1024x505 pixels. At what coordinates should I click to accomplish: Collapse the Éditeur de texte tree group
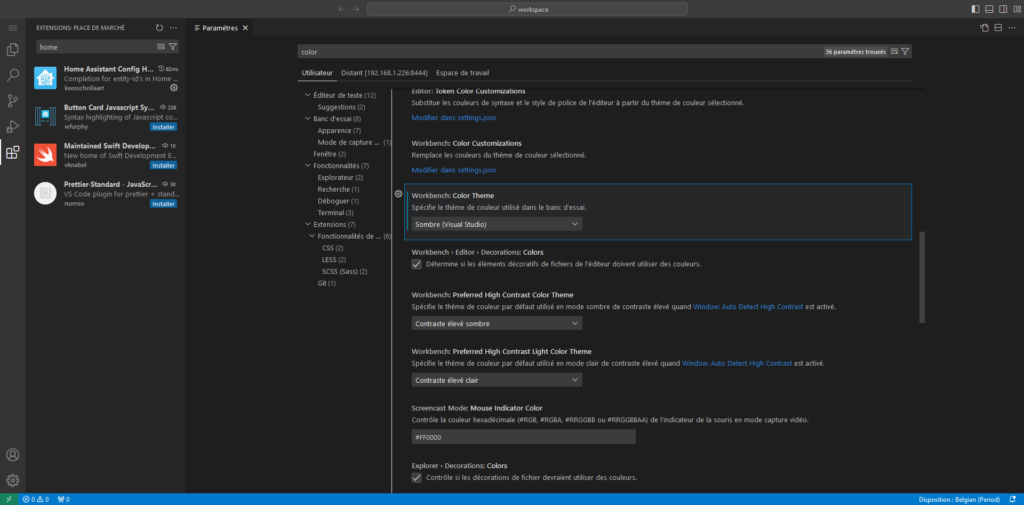(x=308, y=95)
